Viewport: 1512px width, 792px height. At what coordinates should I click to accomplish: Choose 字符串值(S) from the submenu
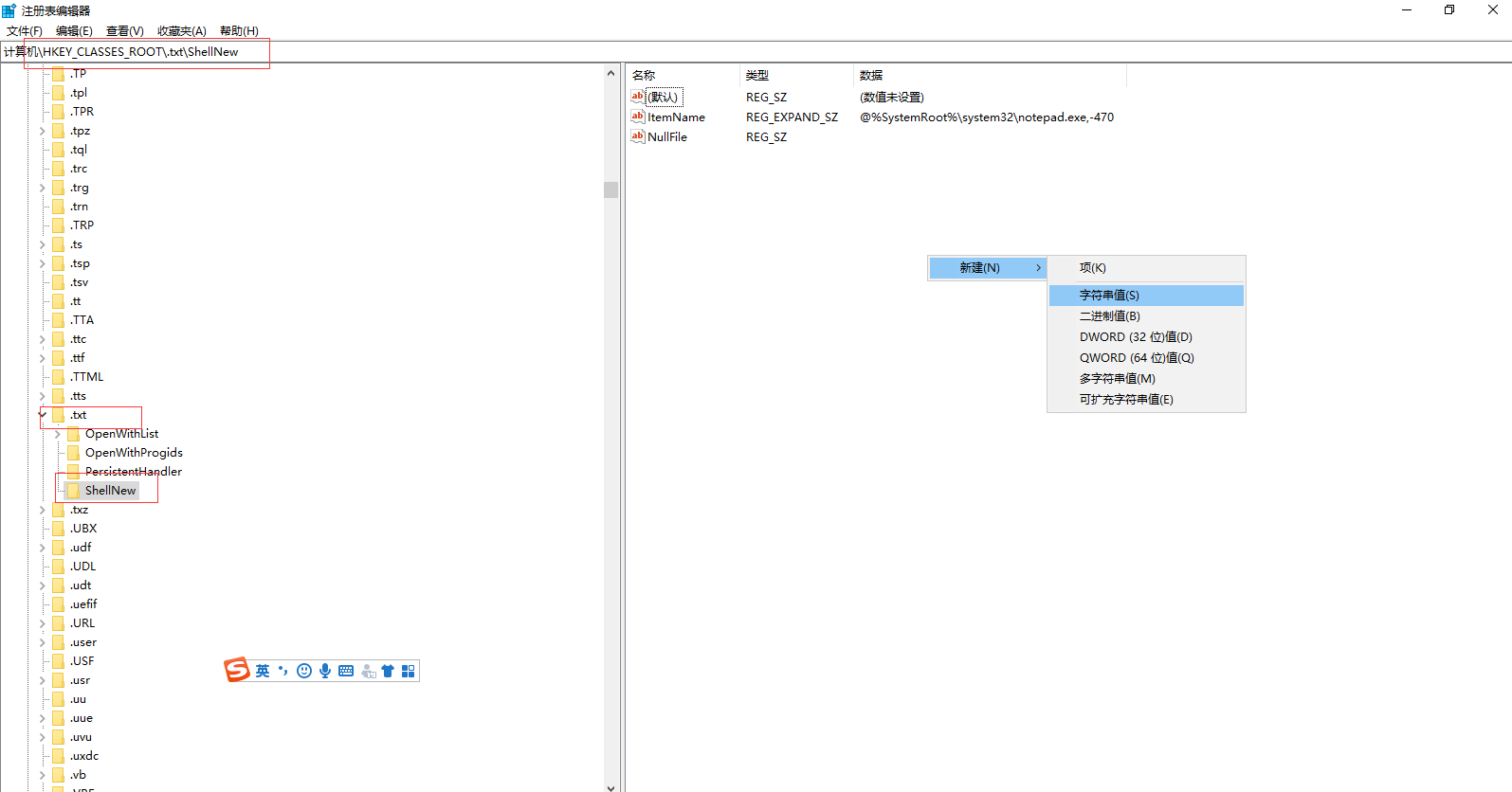[x=1146, y=295]
